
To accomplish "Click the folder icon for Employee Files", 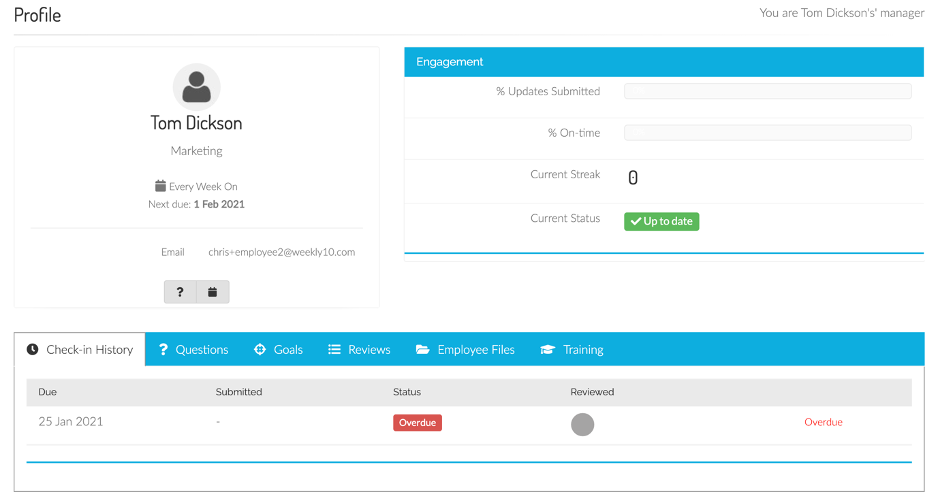I will point(422,350).
